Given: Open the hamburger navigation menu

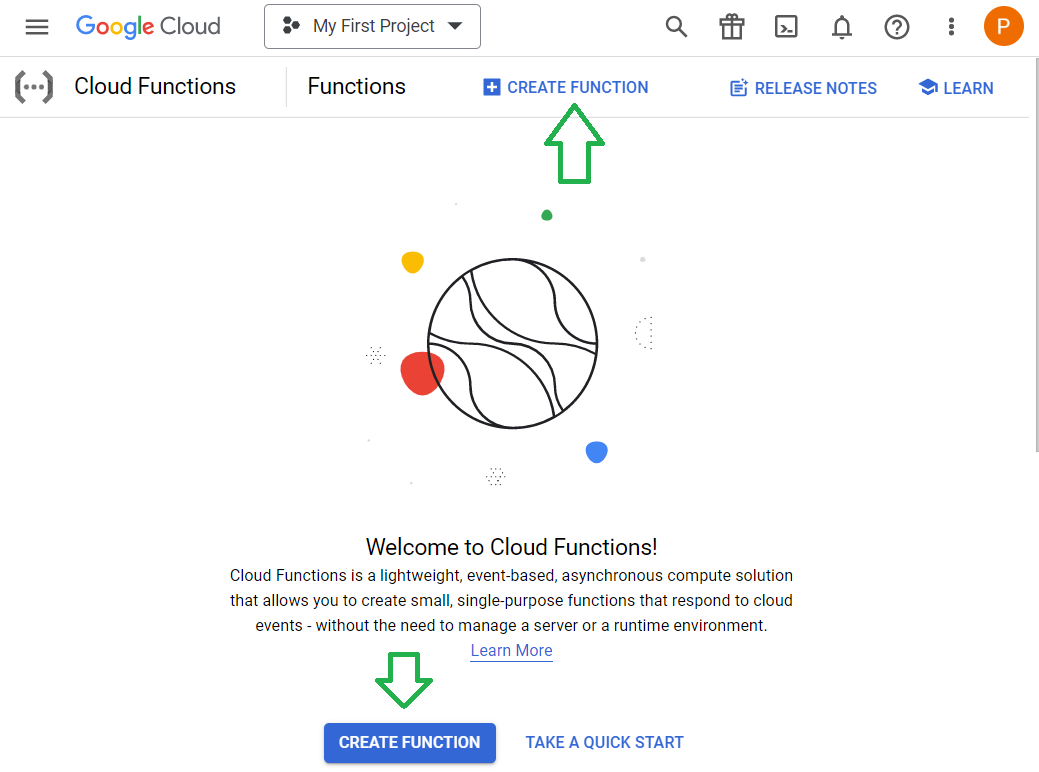Looking at the screenshot, I should point(37,27).
